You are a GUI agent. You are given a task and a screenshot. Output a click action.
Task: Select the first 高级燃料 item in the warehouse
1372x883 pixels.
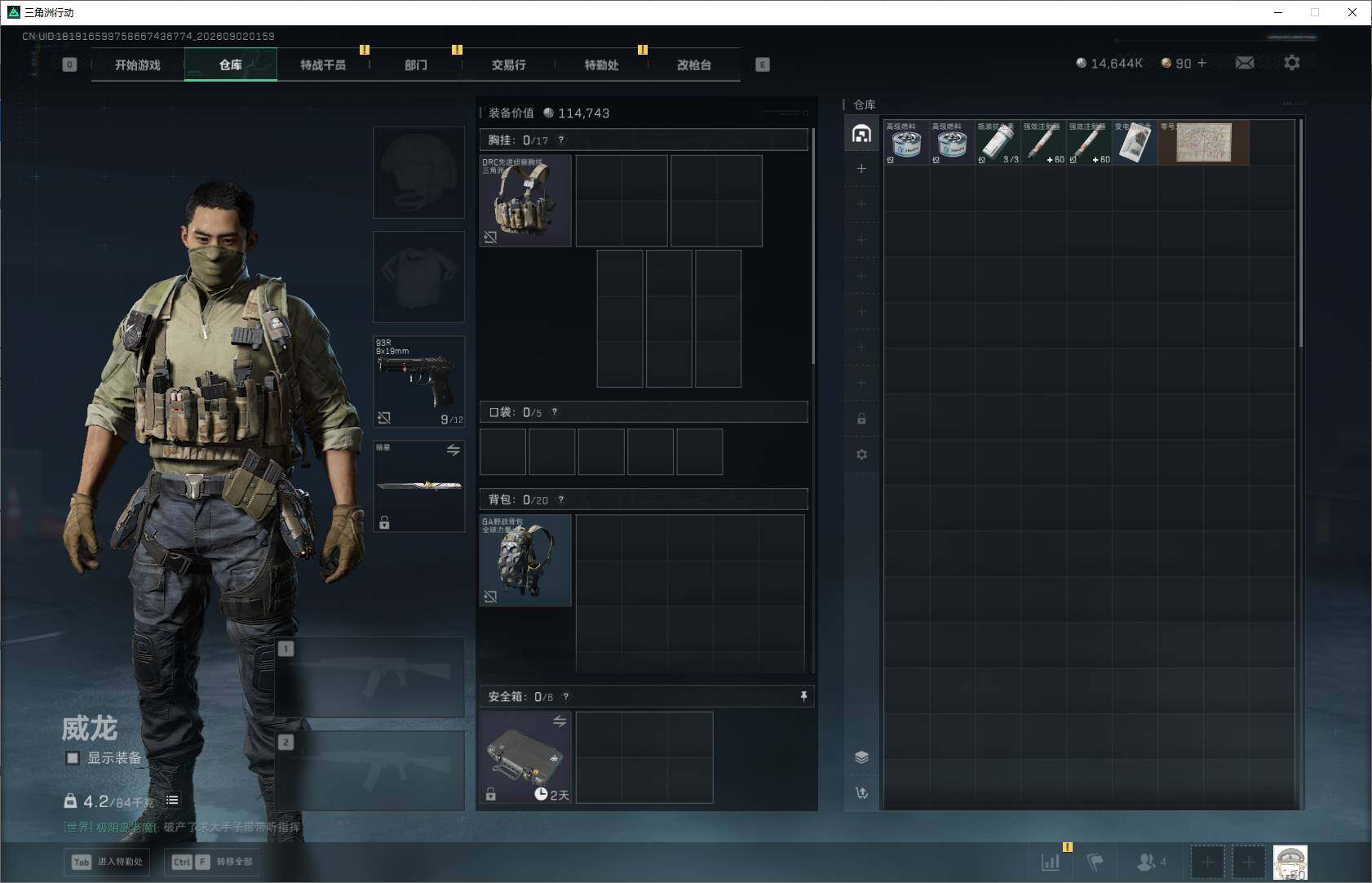pyautogui.click(x=906, y=143)
